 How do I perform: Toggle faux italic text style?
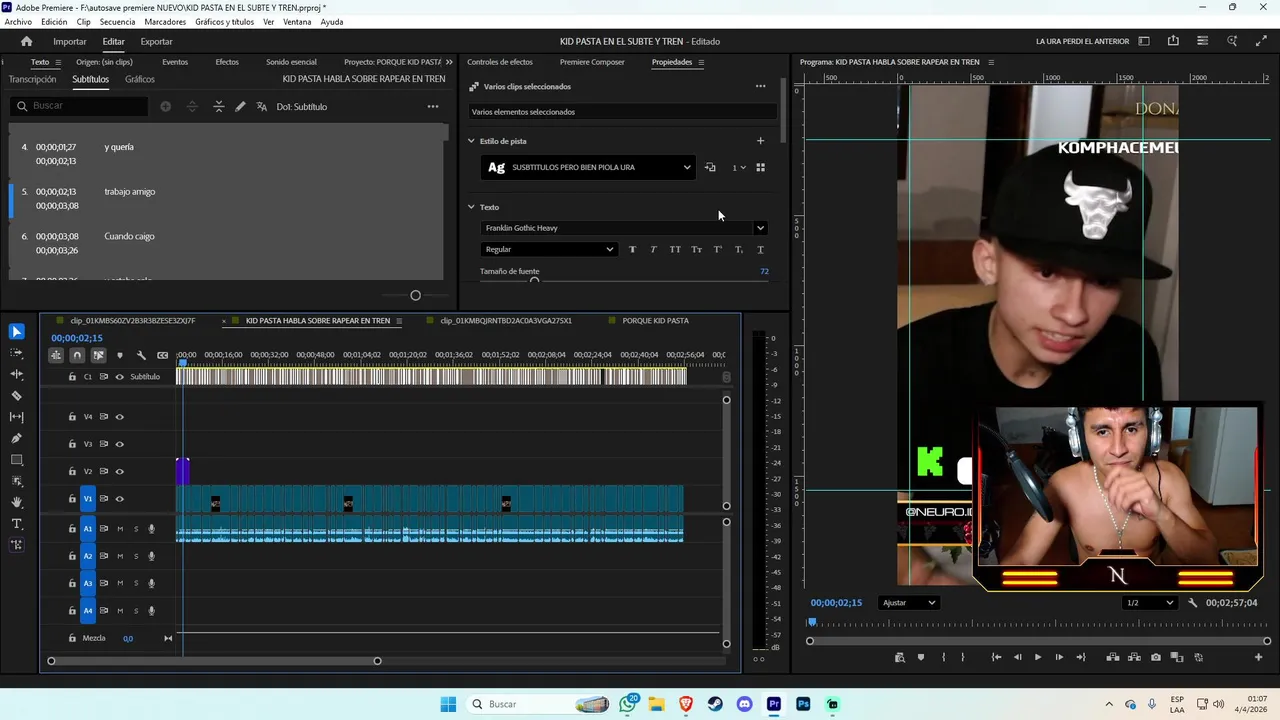[653, 249]
